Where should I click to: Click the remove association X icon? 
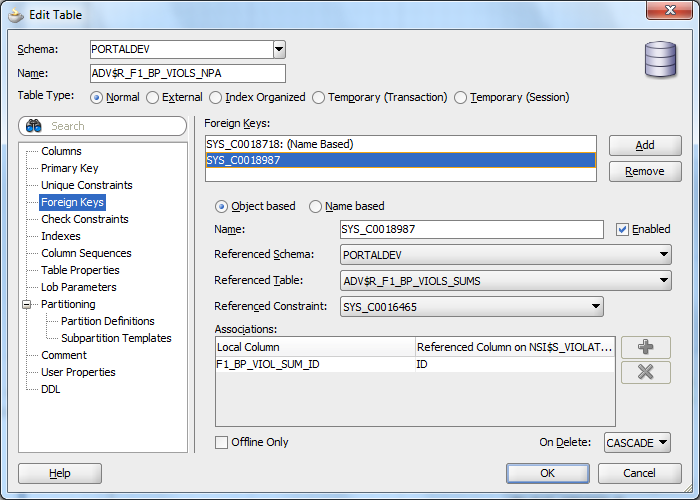(646, 372)
